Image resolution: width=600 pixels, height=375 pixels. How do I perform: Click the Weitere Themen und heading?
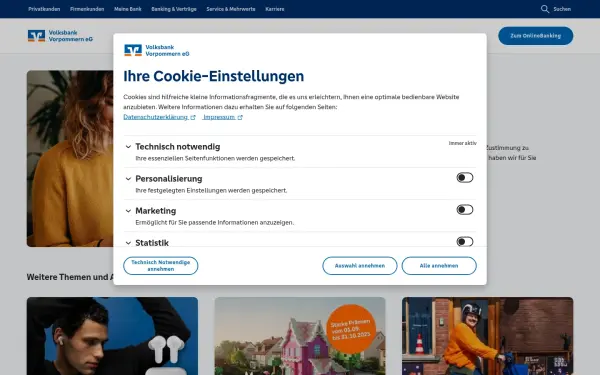tap(70, 277)
